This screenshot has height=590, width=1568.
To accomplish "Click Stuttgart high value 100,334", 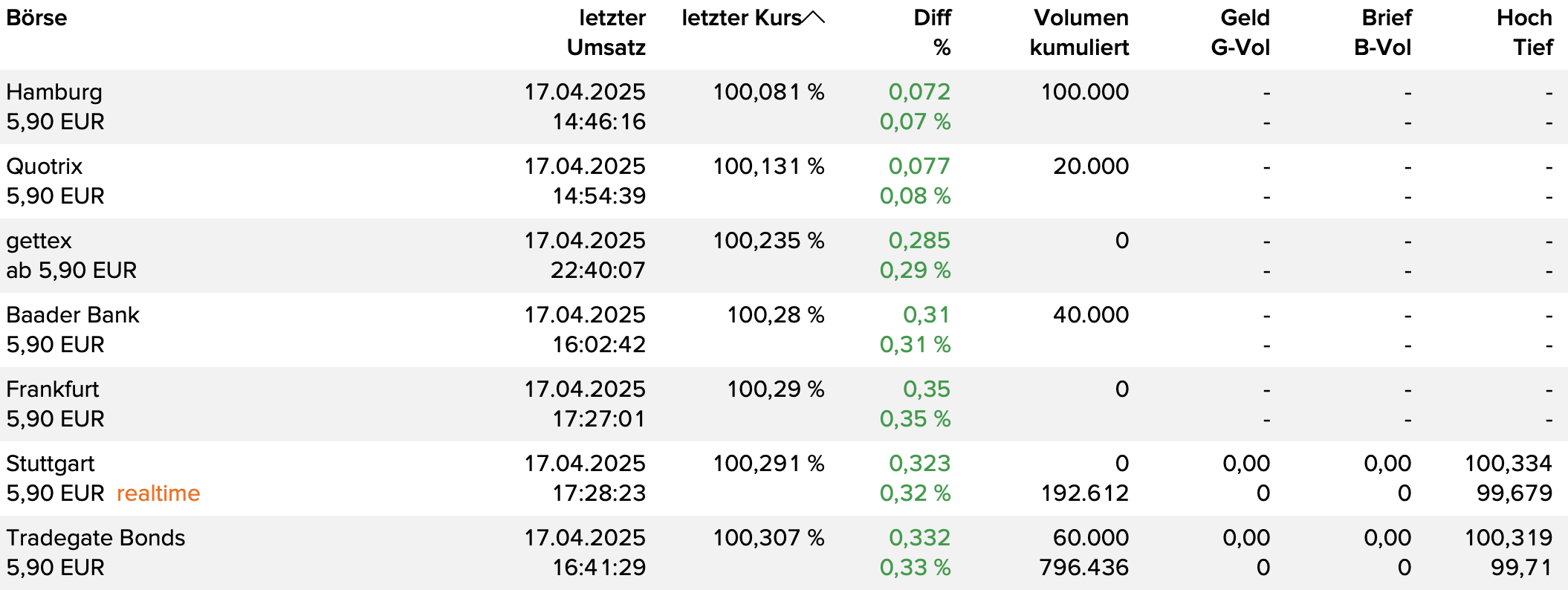I will [1508, 464].
